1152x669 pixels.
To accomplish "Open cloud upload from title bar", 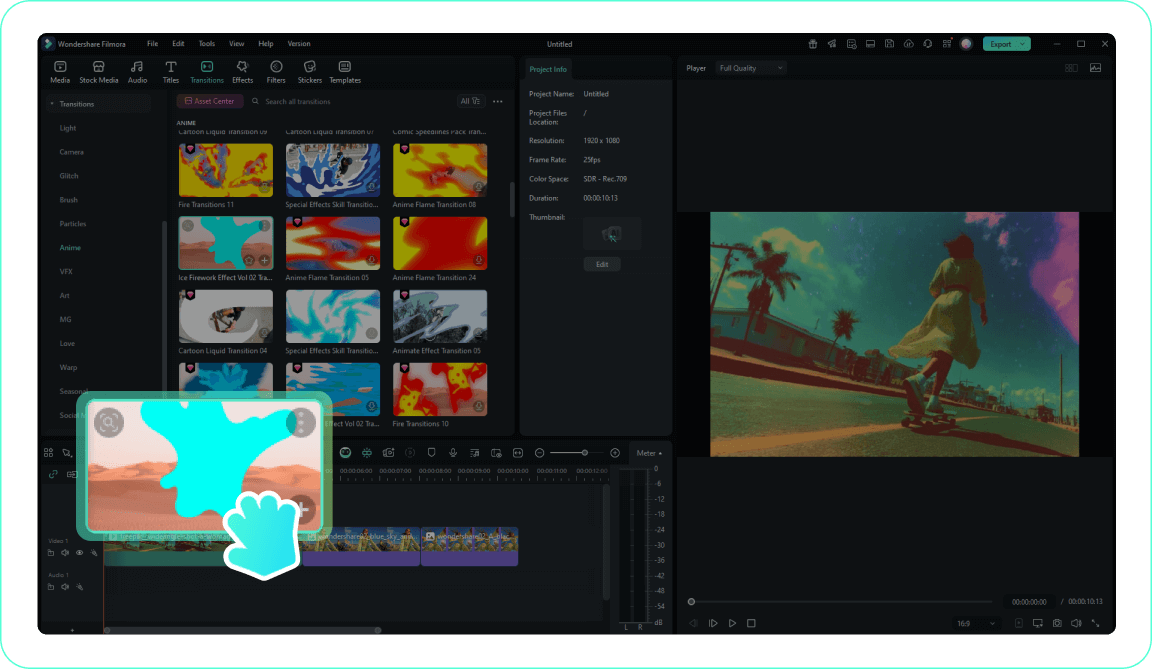I will coord(909,44).
